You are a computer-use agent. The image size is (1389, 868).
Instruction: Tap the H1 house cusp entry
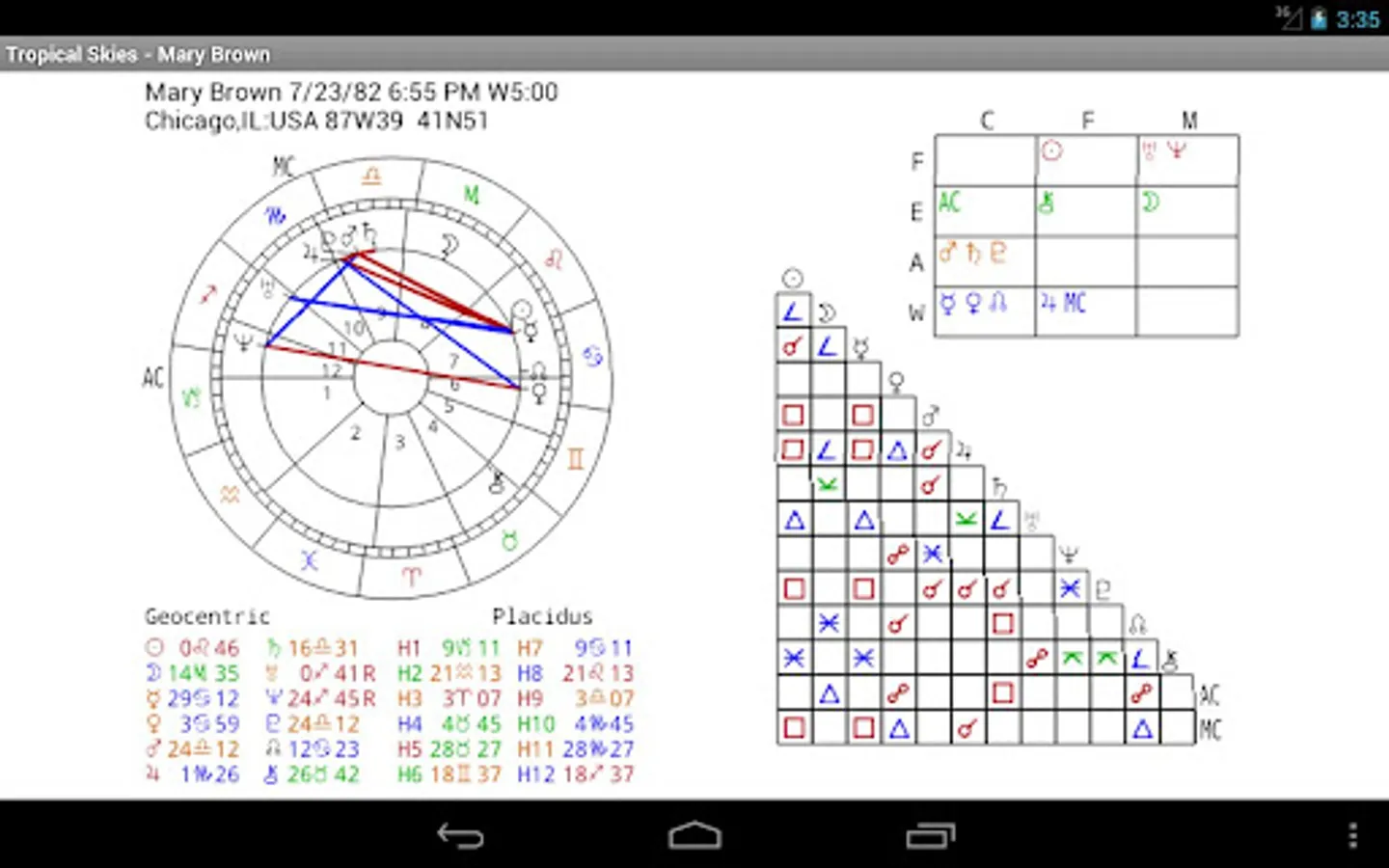coord(449,648)
